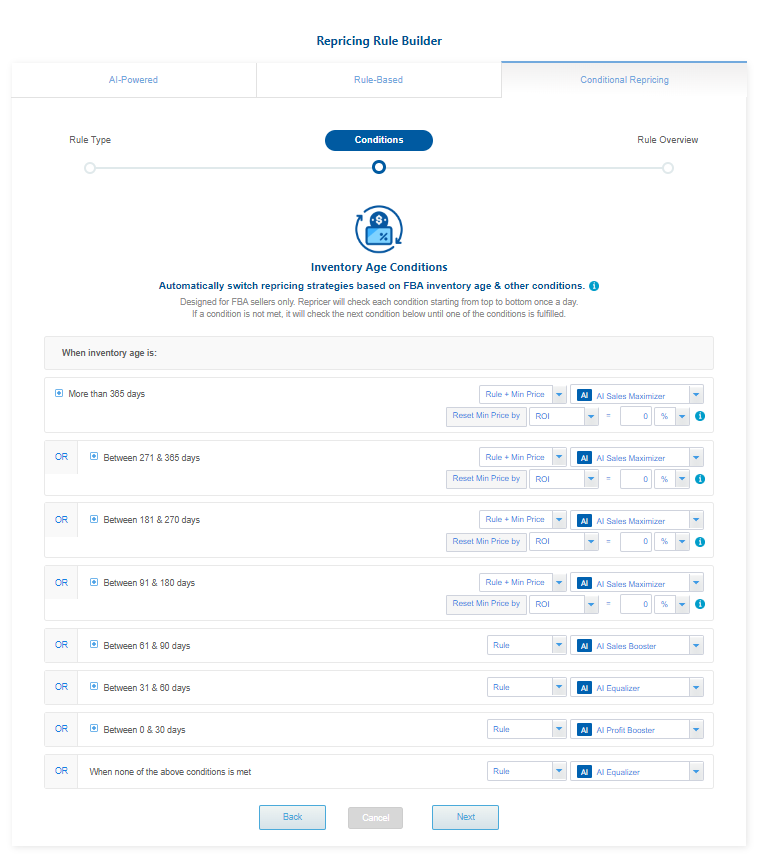
Task: Click the Repricing Rule Builder title
Action: (x=379, y=41)
